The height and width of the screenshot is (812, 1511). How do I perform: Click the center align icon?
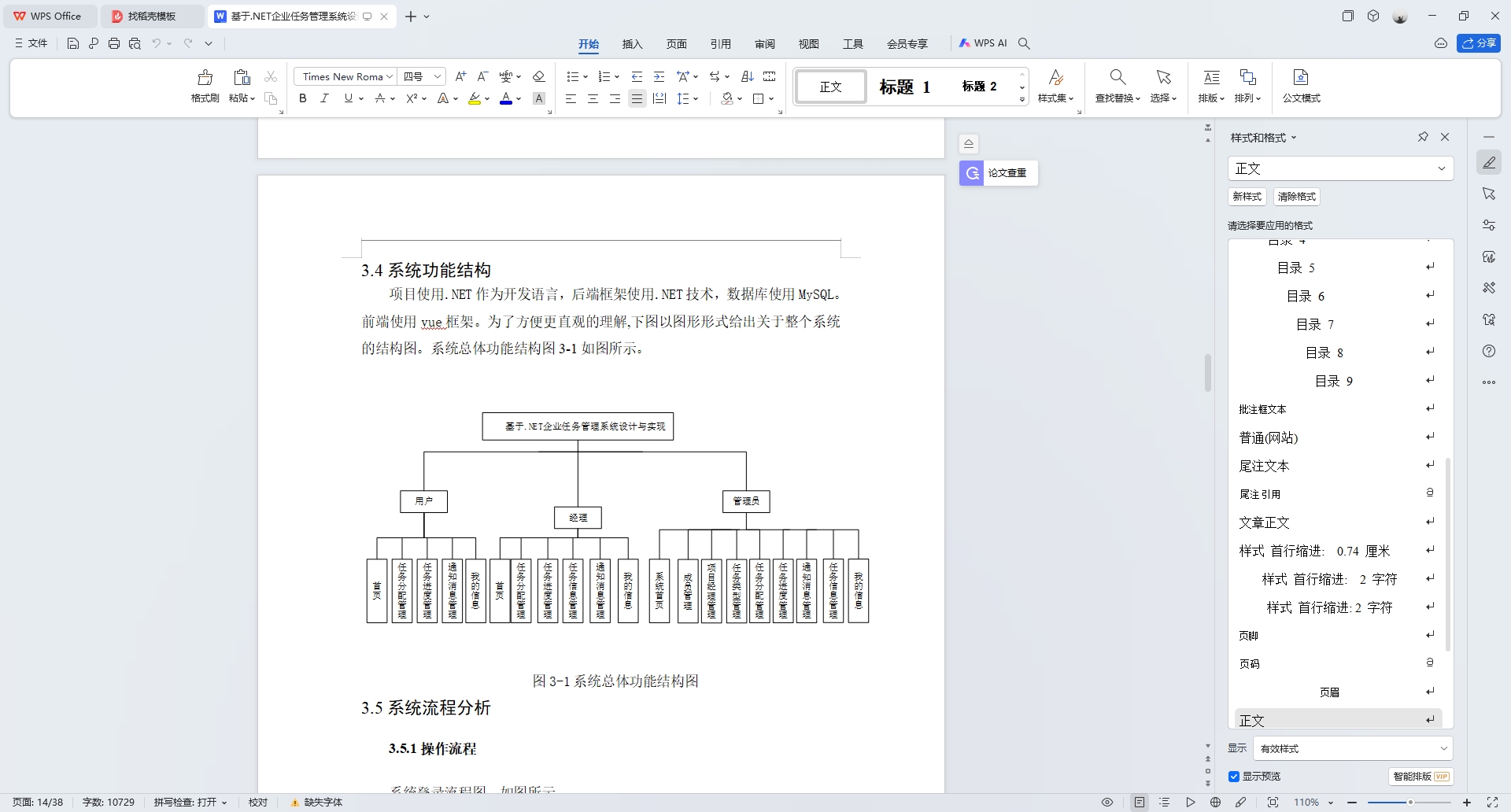pos(593,98)
